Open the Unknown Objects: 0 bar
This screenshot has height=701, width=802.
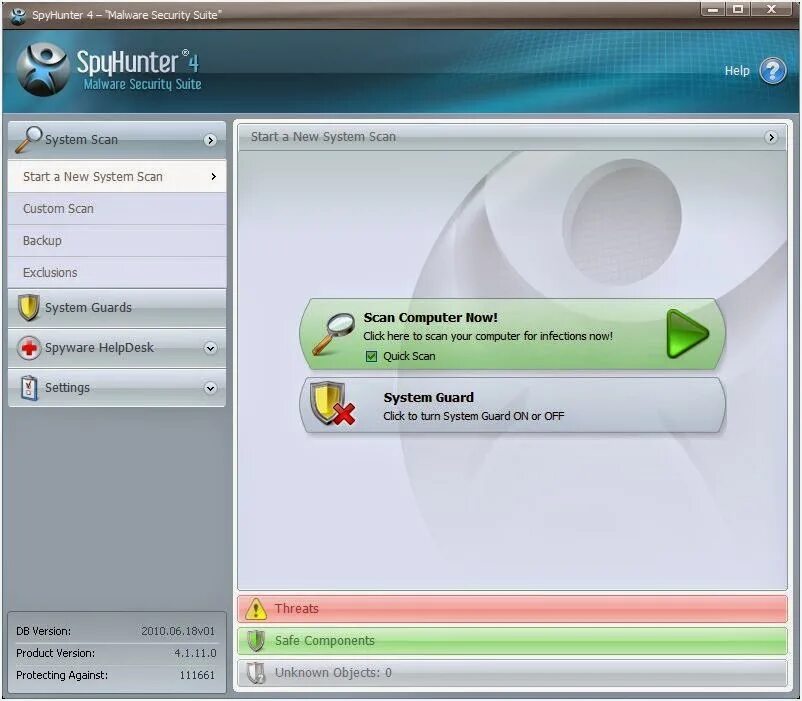tap(513, 673)
